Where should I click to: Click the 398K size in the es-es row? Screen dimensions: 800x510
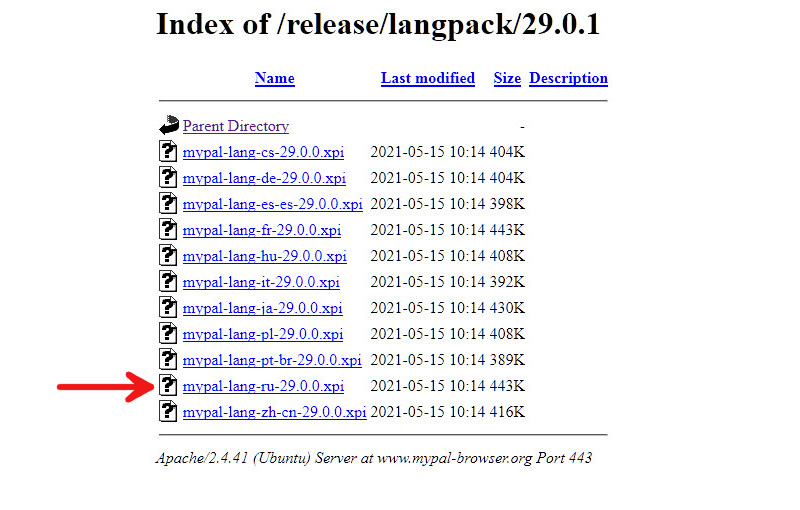pyautogui.click(x=507, y=204)
